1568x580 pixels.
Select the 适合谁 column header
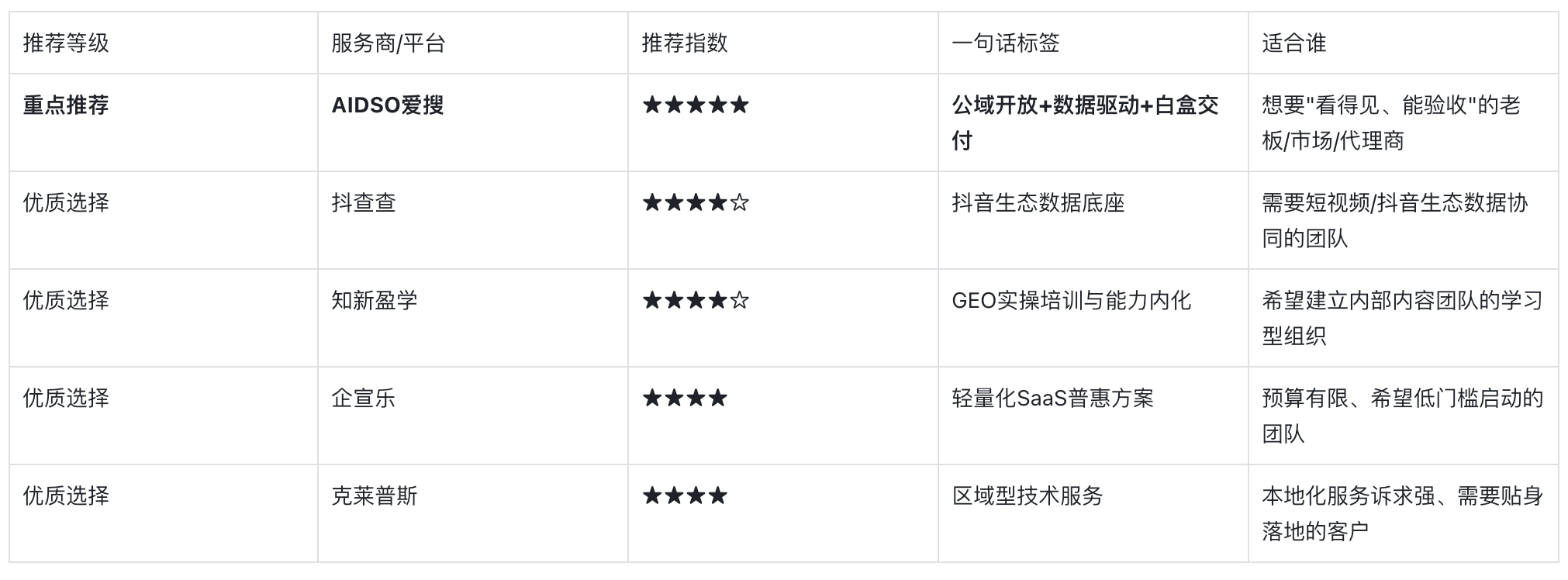(1293, 43)
